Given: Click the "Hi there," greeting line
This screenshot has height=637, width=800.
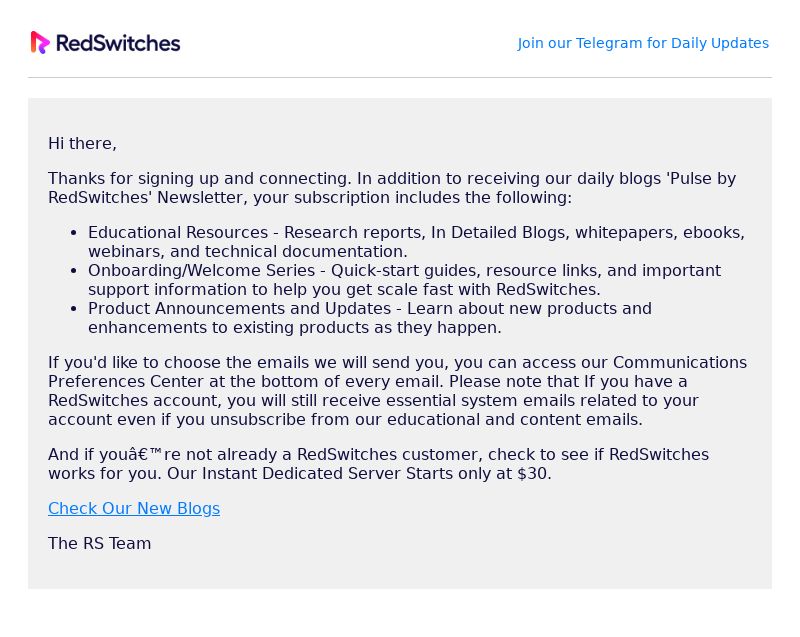Looking at the screenshot, I should [82, 143].
